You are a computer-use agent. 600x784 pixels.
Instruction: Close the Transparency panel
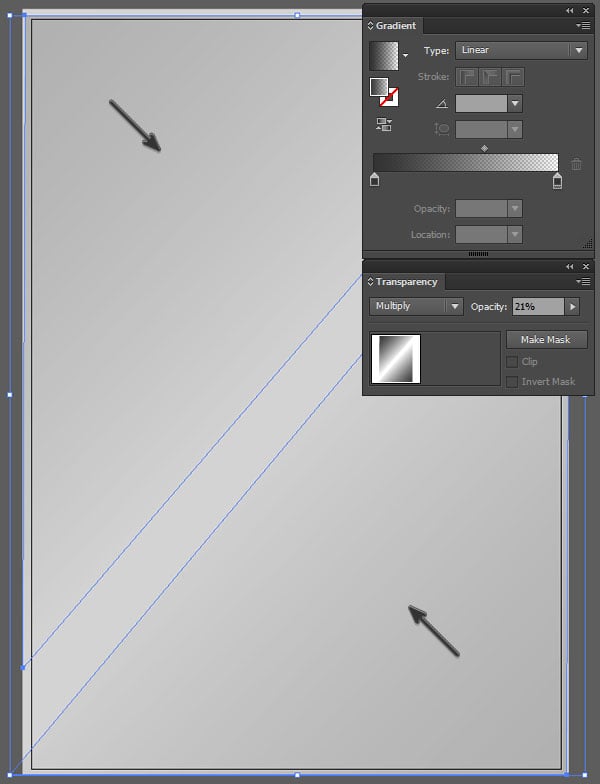point(586,267)
